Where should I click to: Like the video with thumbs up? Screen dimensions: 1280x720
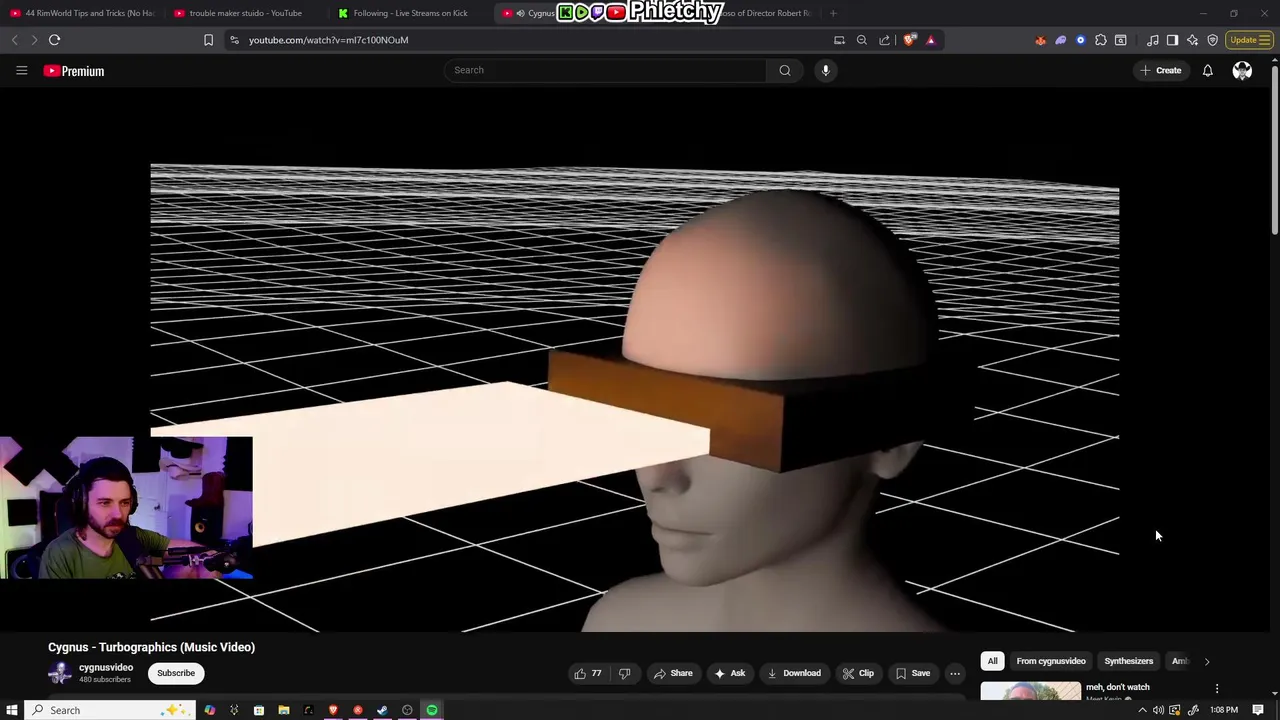coord(588,673)
